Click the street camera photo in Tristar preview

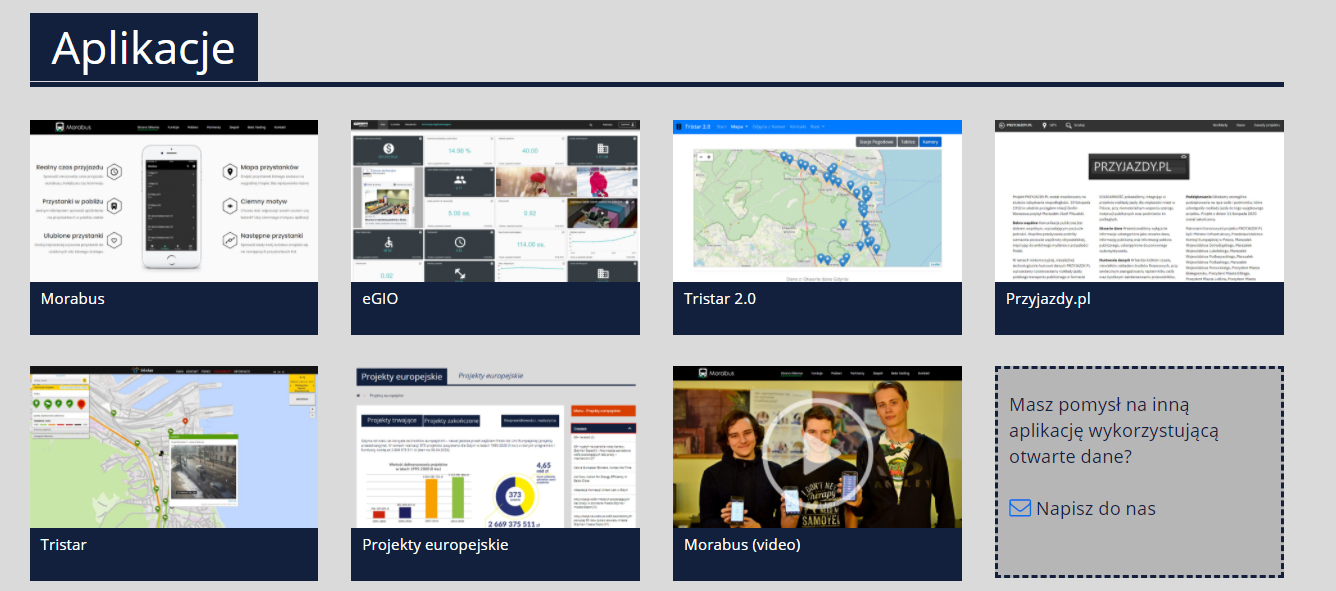(203, 473)
